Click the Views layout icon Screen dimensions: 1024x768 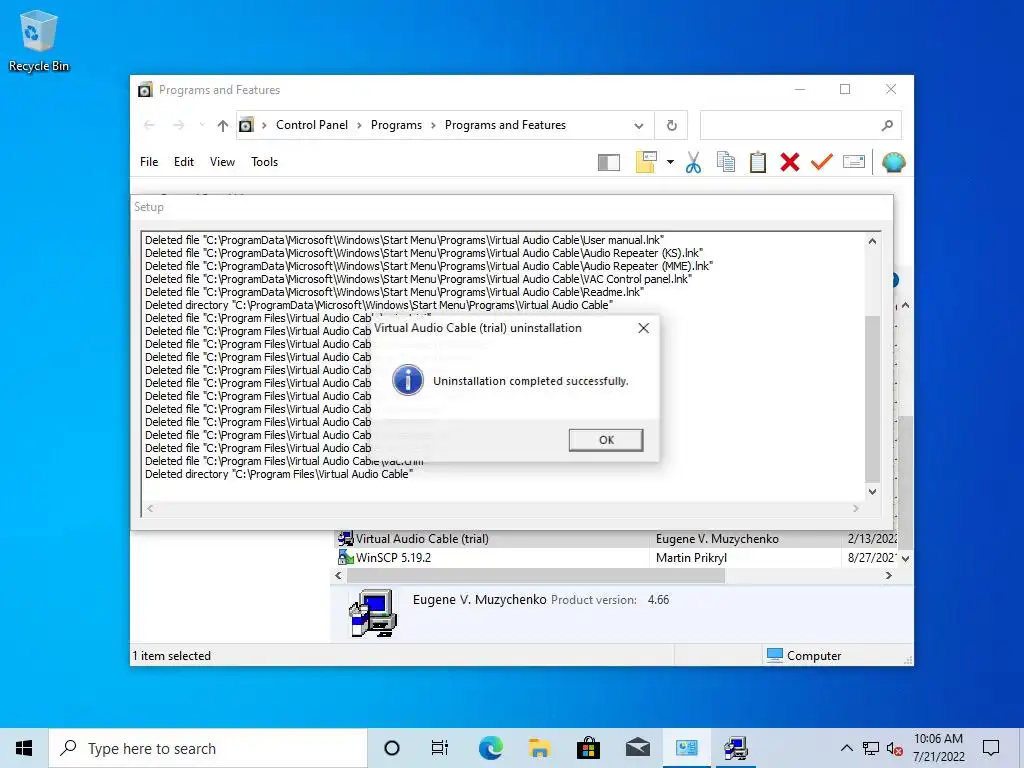pos(646,162)
